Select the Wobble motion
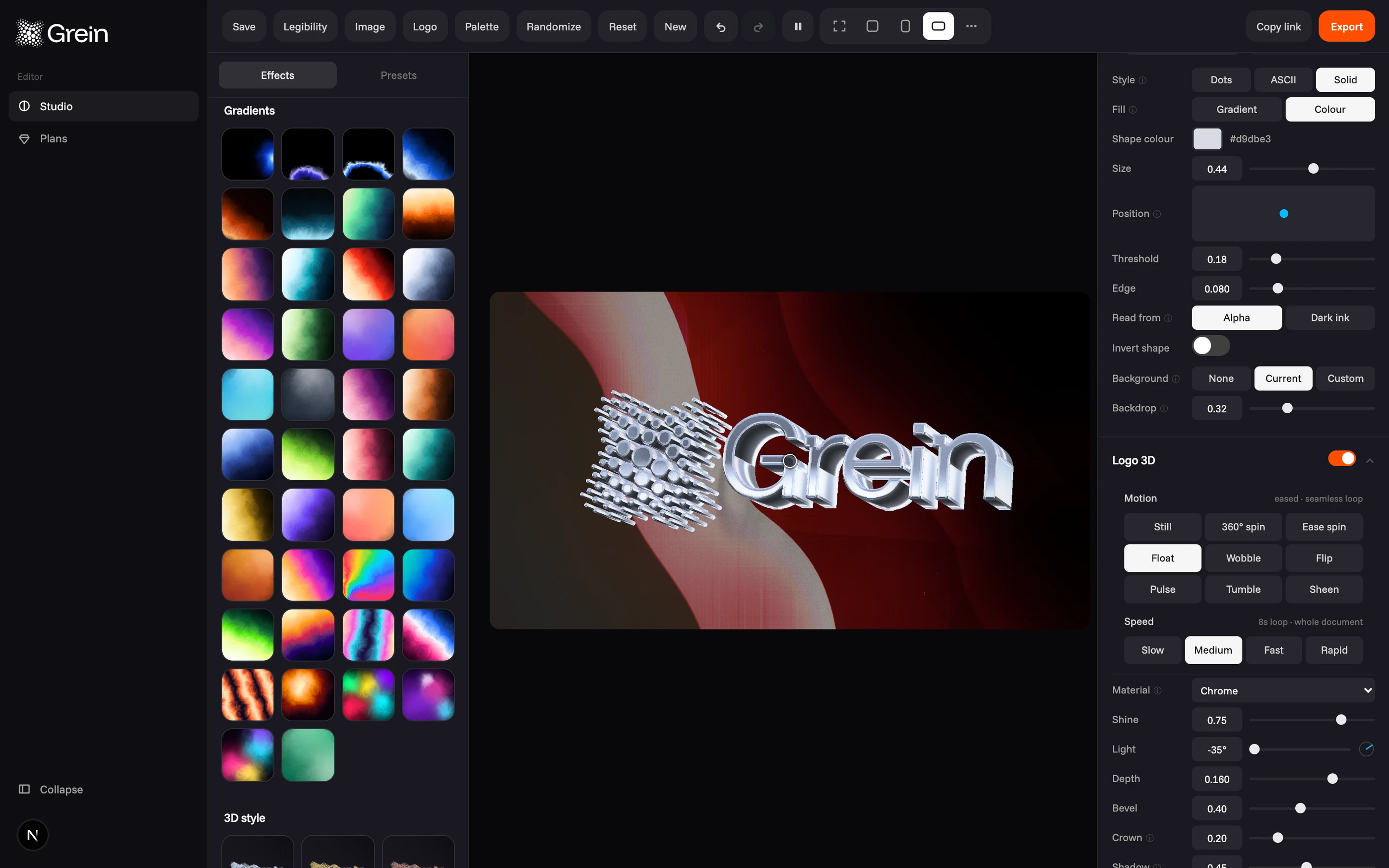1389x868 pixels. [x=1243, y=558]
